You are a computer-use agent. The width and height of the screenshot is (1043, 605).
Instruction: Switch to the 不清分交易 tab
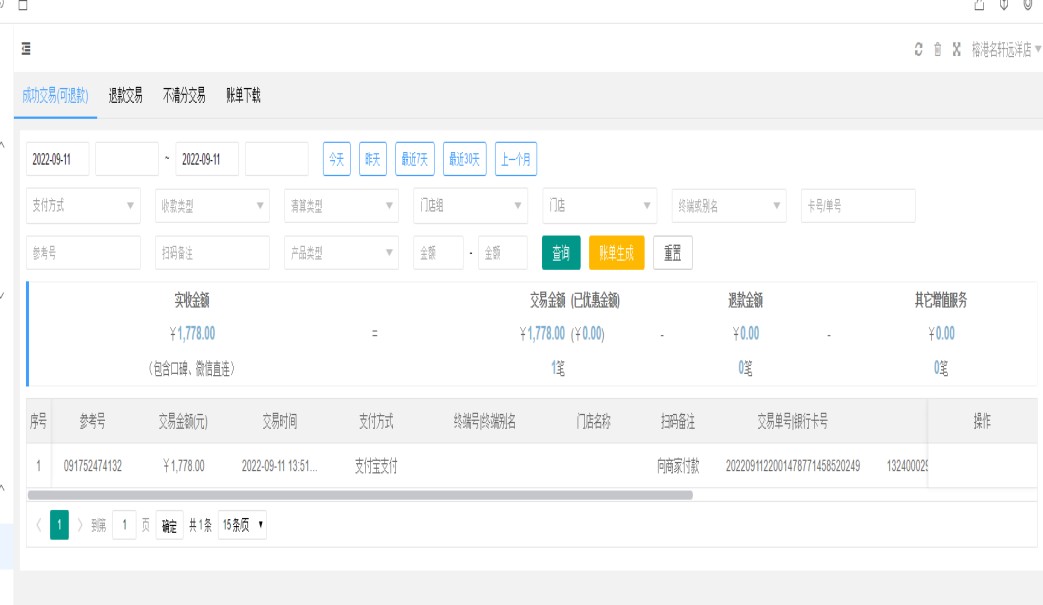pyautogui.click(x=184, y=96)
